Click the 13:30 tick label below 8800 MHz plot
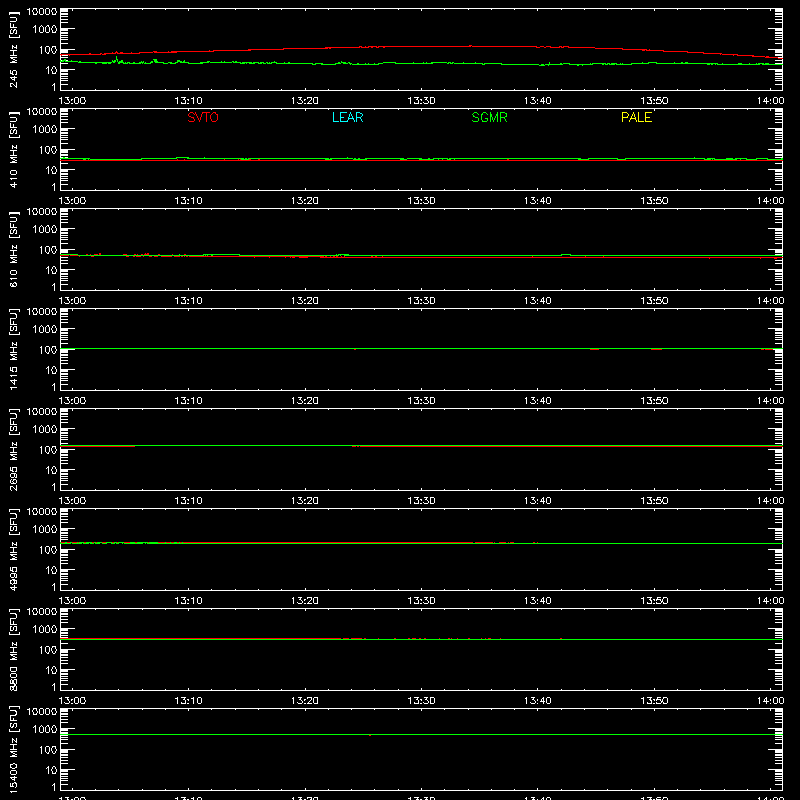800x800 pixels. pyautogui.click(x=421, y=701)
